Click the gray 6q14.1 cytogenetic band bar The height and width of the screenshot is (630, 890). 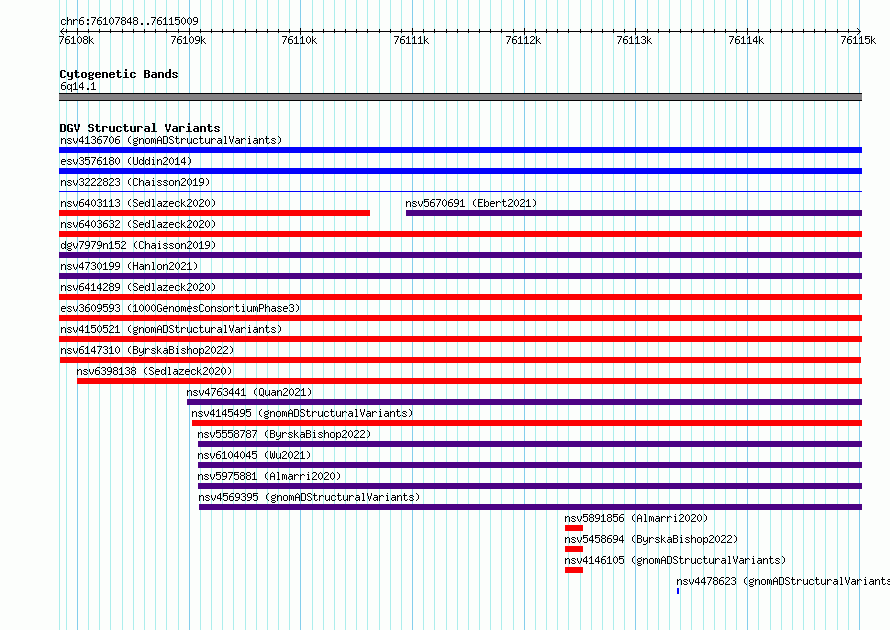tap(460, 97)
